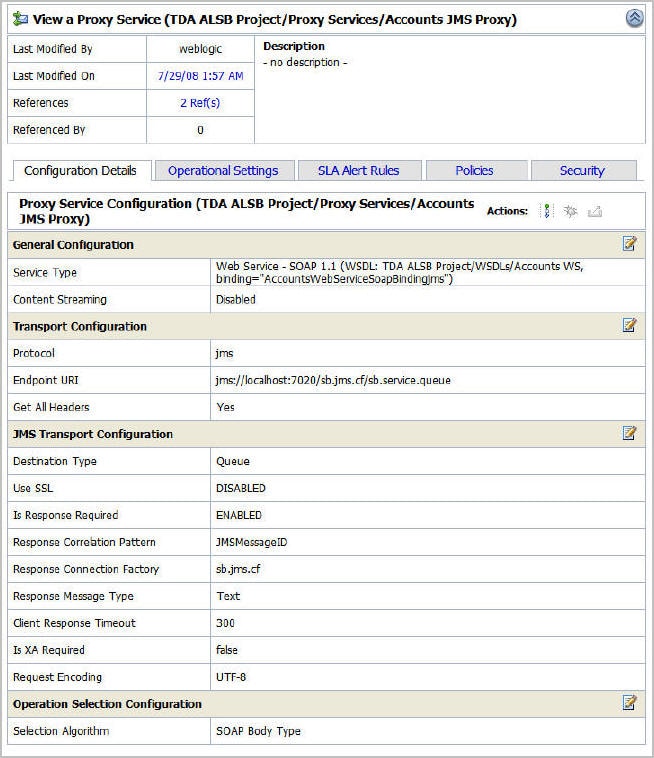Open the message flow action icon
Image resolution: width=654 pixels, height=758 pixels.
[x=546, y=211]
